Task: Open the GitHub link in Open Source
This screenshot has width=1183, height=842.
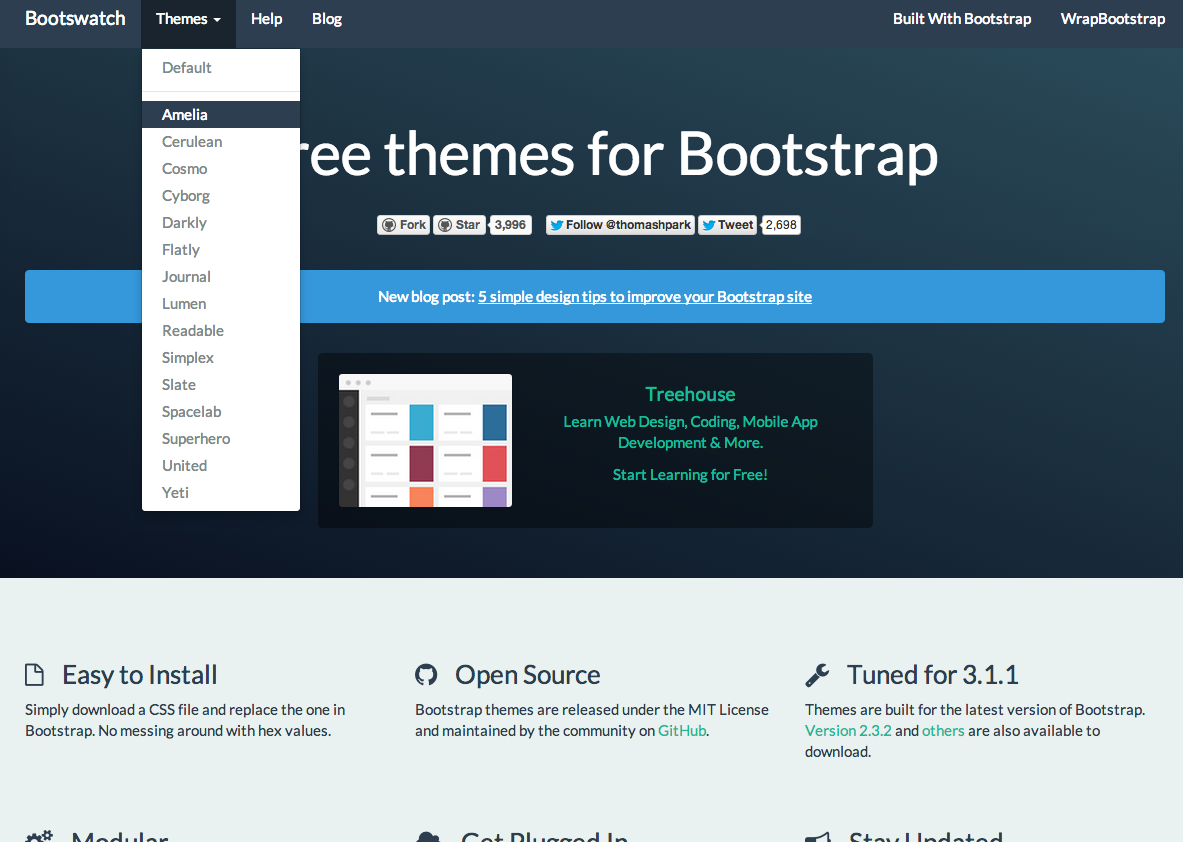Action: click(x=682, y=730)
